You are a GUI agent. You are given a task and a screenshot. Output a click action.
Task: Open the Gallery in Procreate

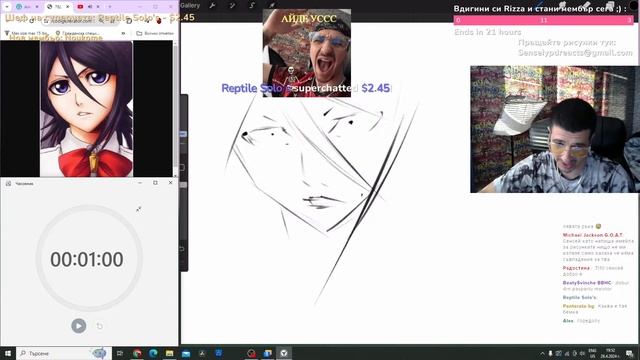190,5
